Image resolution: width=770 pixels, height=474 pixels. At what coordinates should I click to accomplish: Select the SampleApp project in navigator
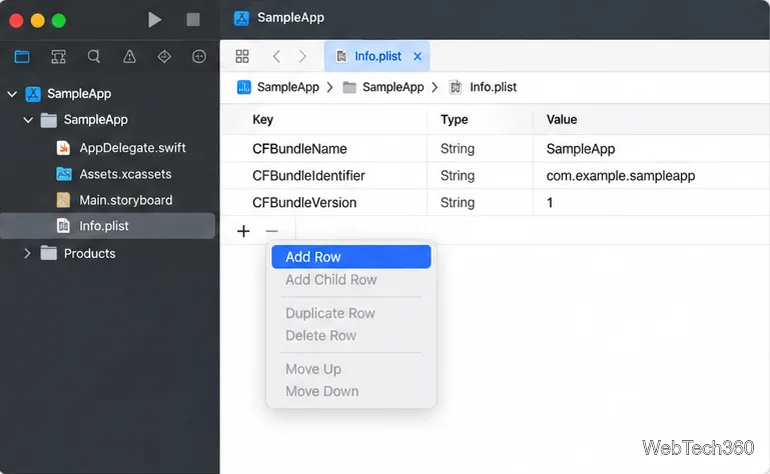click(79, 94)
